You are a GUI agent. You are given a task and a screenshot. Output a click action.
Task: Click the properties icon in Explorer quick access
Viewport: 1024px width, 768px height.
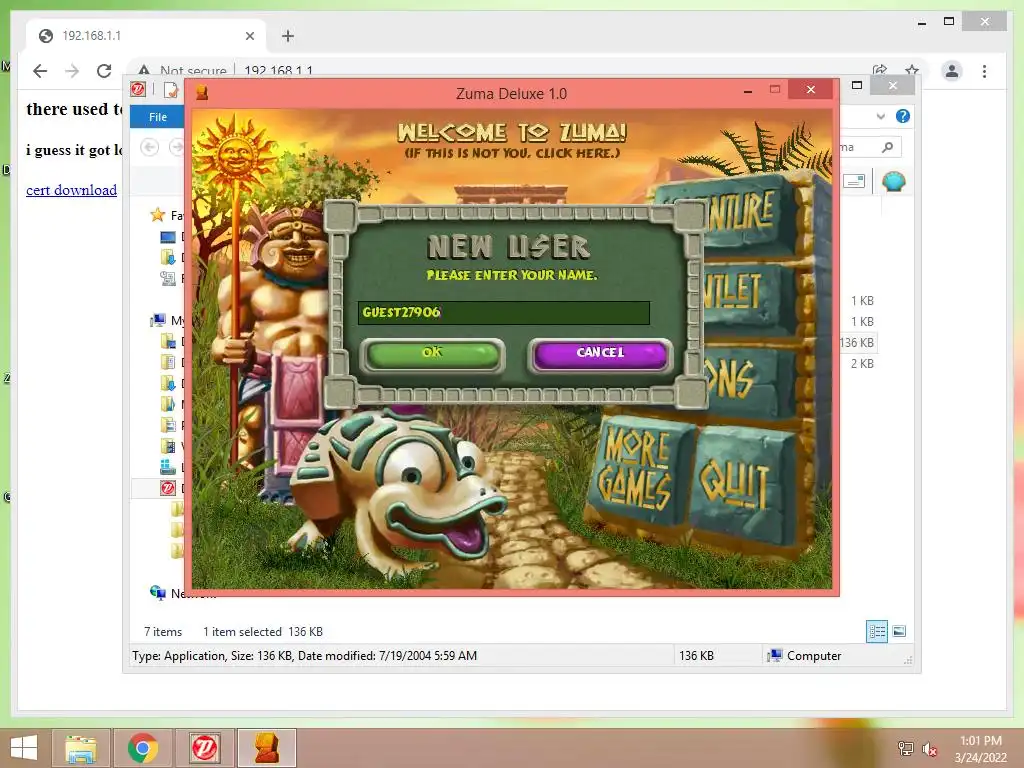point(170,90)
